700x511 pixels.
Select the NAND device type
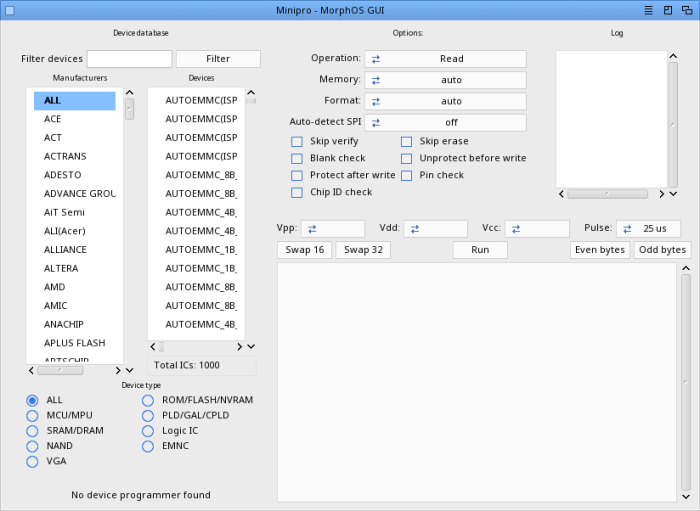32,446
